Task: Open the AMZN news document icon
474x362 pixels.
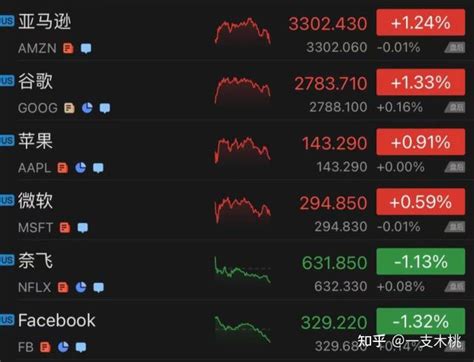Action: (68, 48)
